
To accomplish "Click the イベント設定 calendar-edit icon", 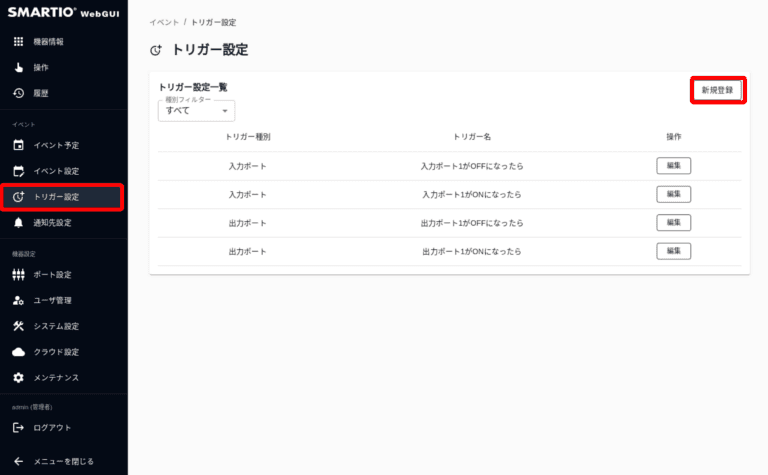I will (x=18, y=171).
